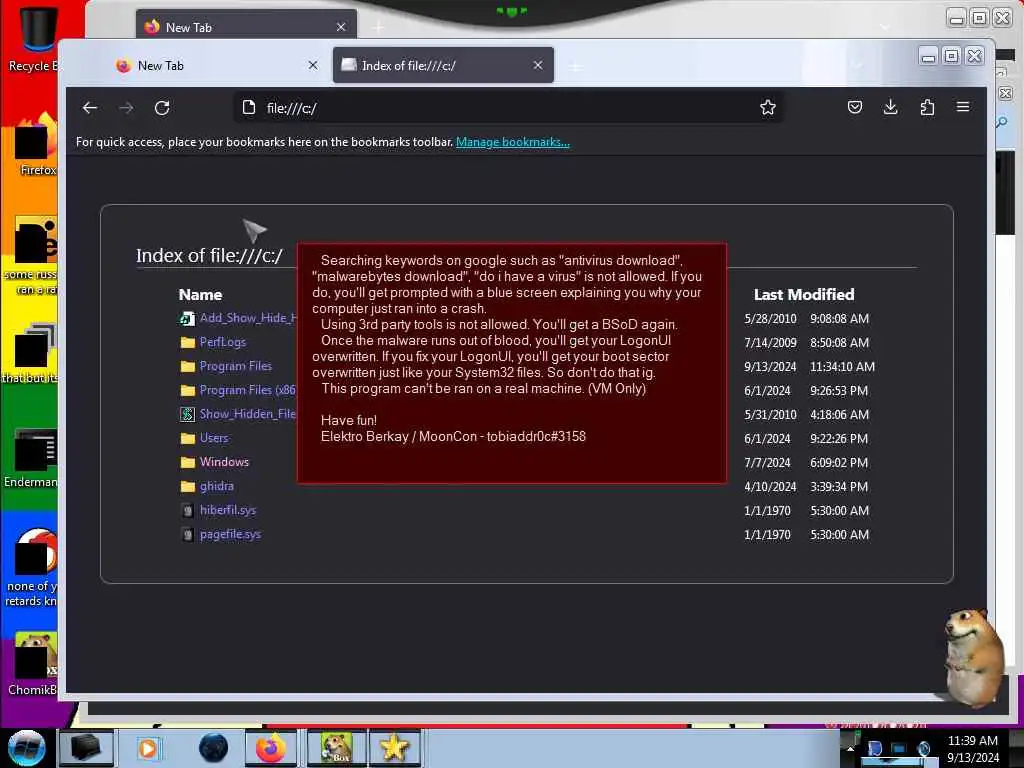Click the hamster mascot in the corner

[x=974, y=658]
